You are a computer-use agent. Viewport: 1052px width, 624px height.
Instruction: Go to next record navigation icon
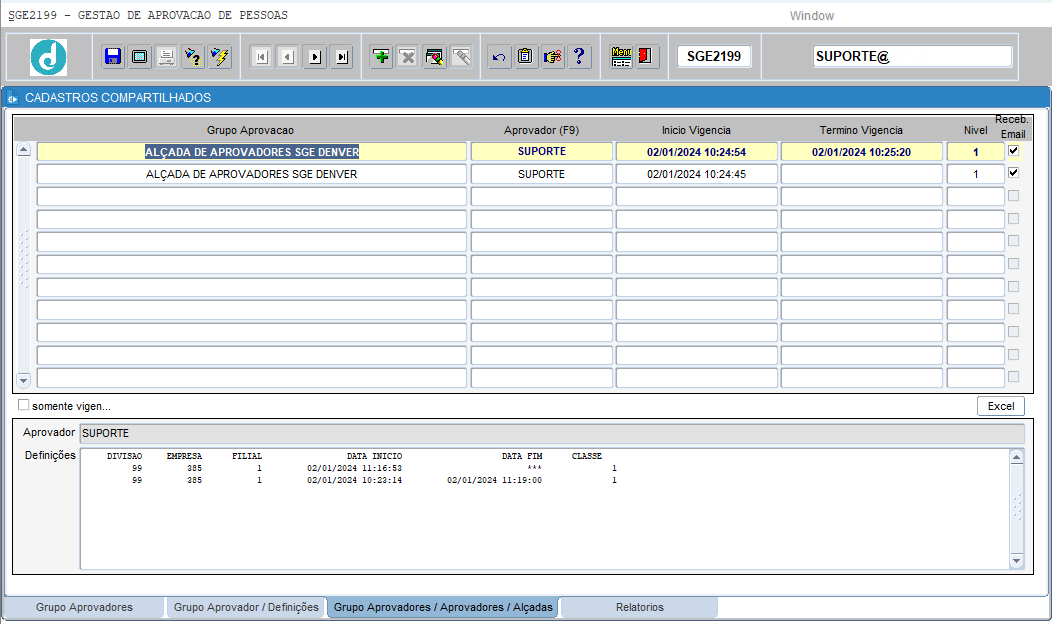click(x=315, y=57)
